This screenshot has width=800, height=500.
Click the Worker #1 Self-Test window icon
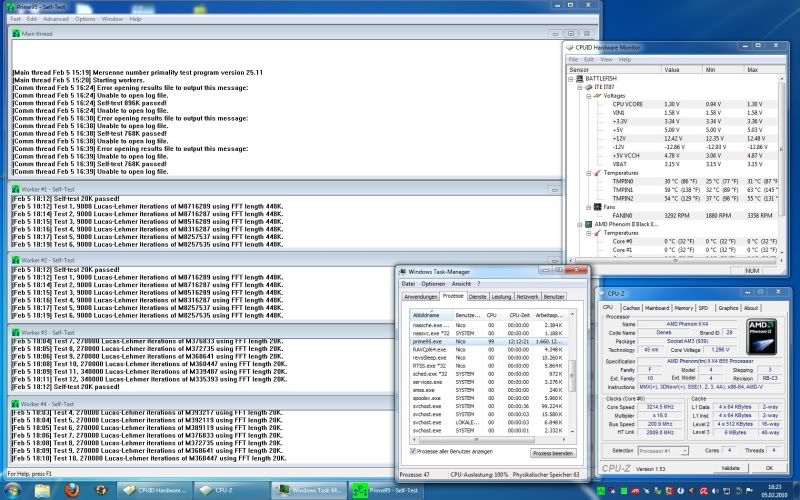point(16,189)
